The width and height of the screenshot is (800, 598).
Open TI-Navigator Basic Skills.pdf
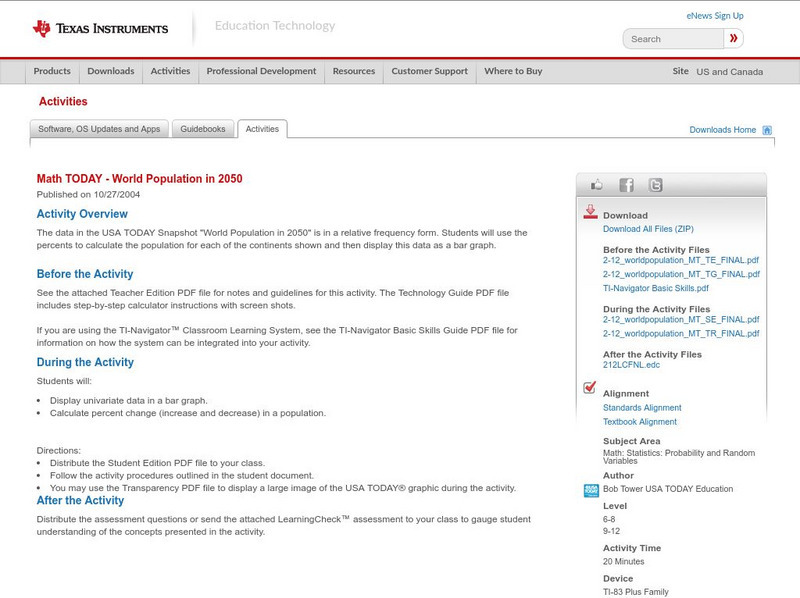656,288
